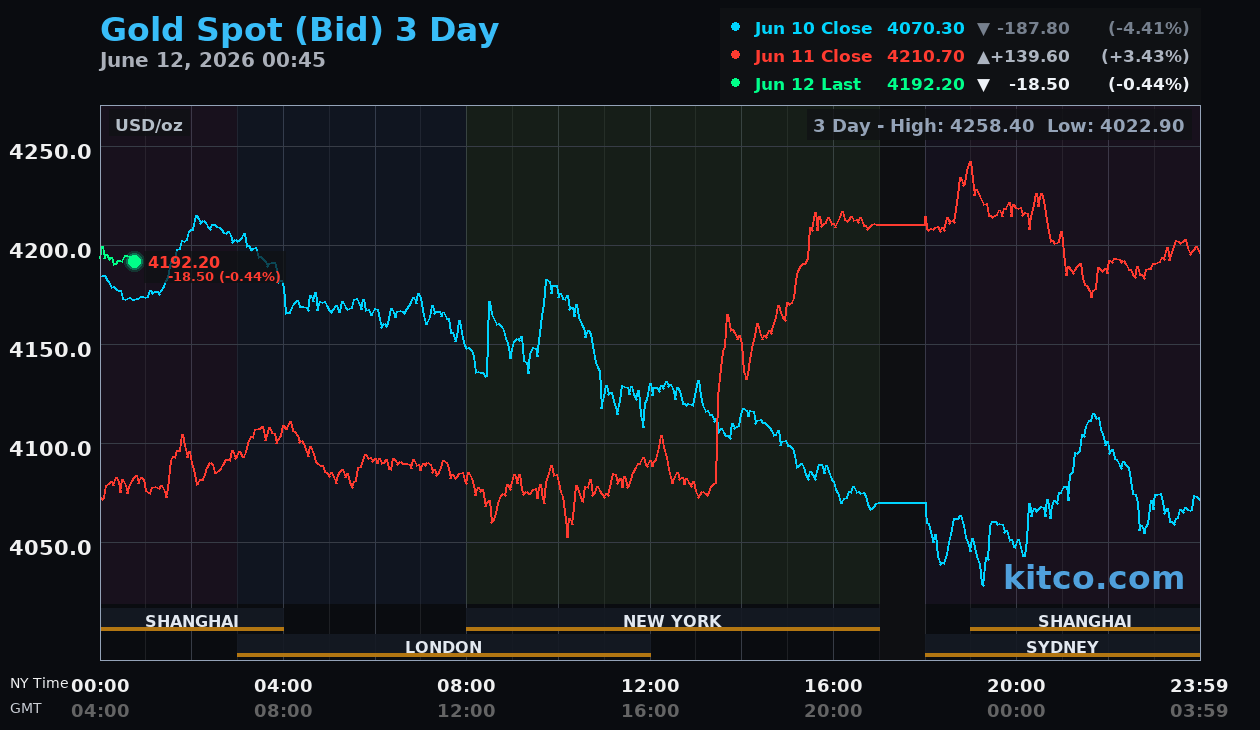
Task: Click the (+3.43%) percent change
Action: coord(1145,57)
